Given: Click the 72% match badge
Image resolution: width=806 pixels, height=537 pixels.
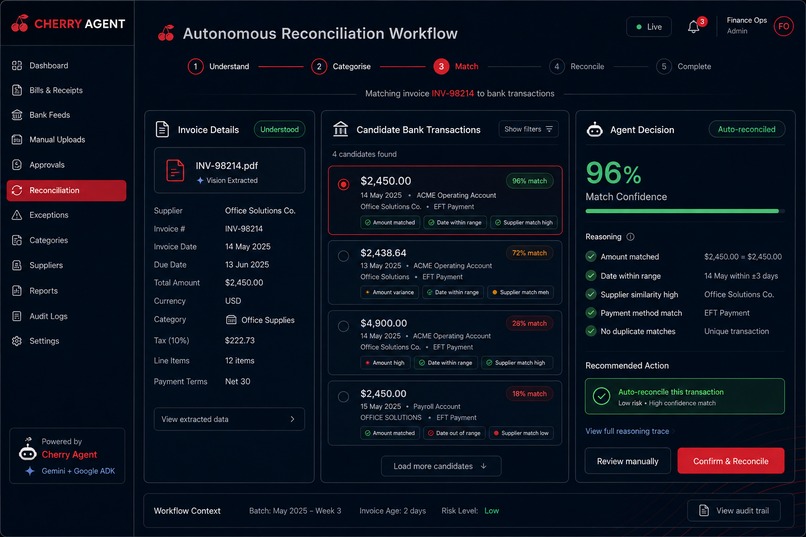Looking at the screenshot, I should click(x=529, y=253).
